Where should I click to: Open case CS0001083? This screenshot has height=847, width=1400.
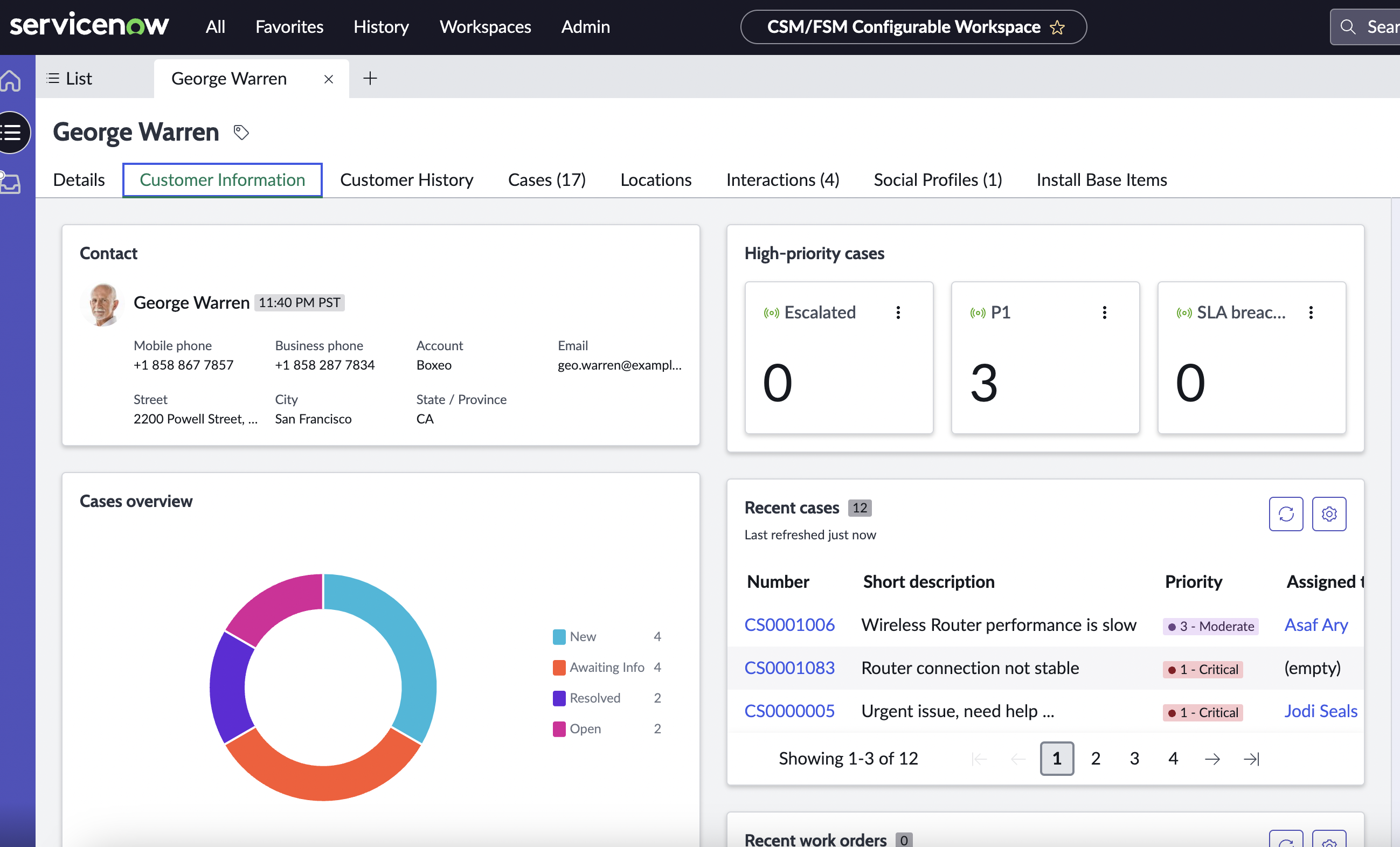point(789,668)
